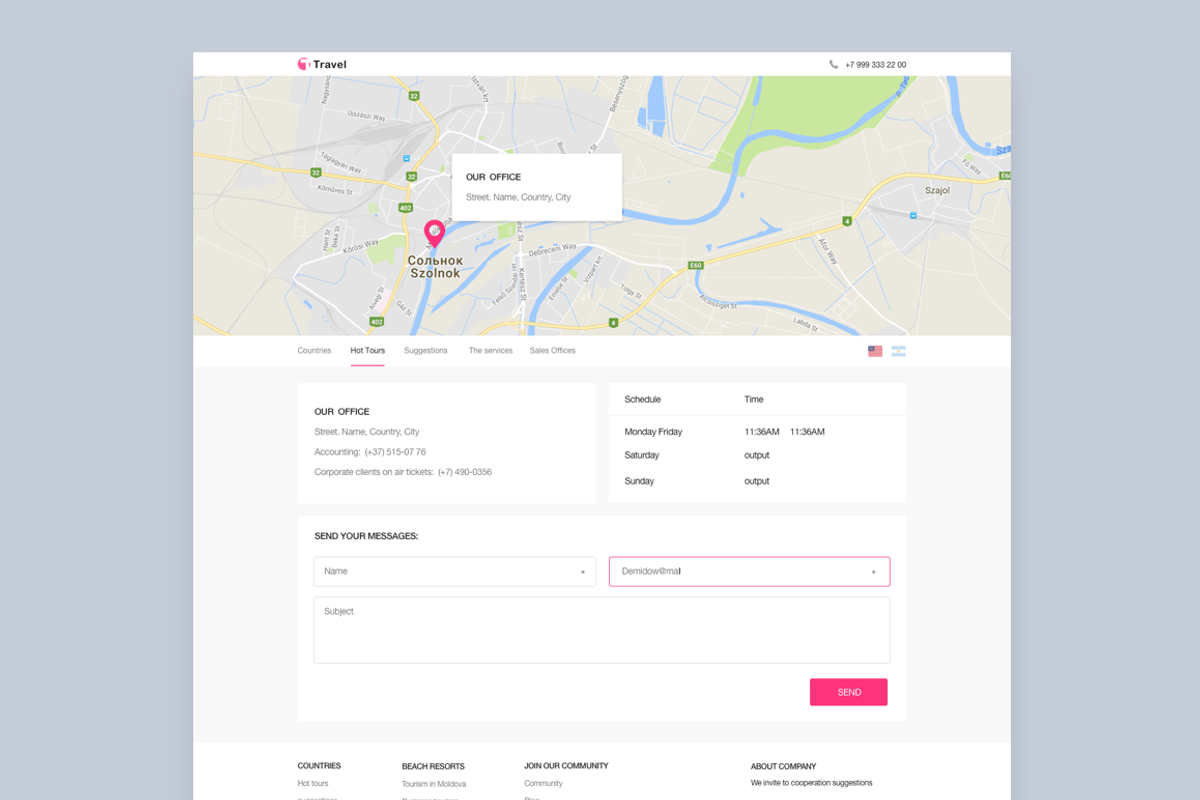Click the pink SEND button
Image resolution: width=1200 pixels, height=800 pixels.
point(848,692)
